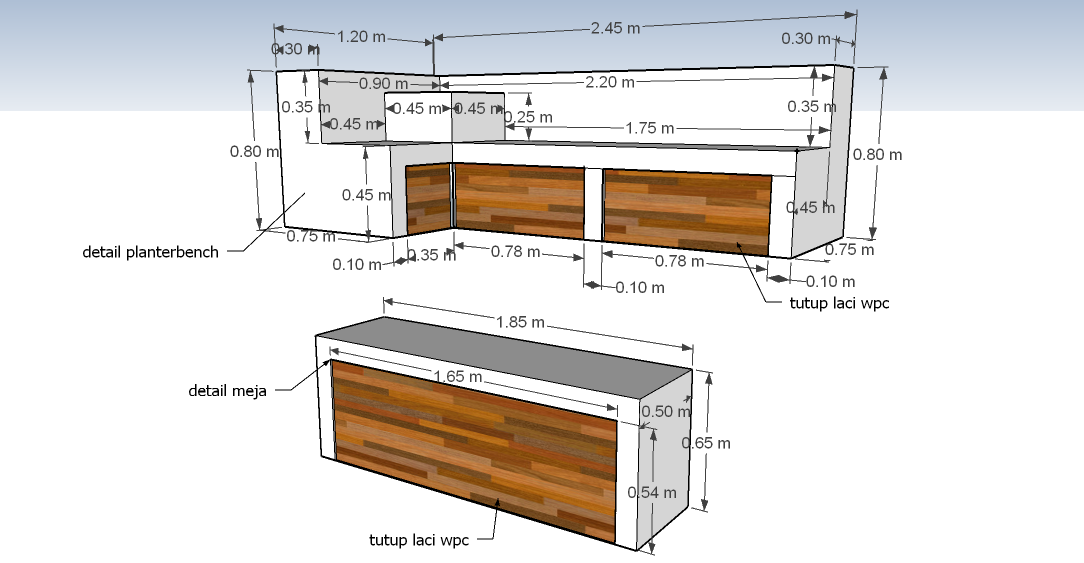Click the 0.65 m table height label

coord(706,443)
